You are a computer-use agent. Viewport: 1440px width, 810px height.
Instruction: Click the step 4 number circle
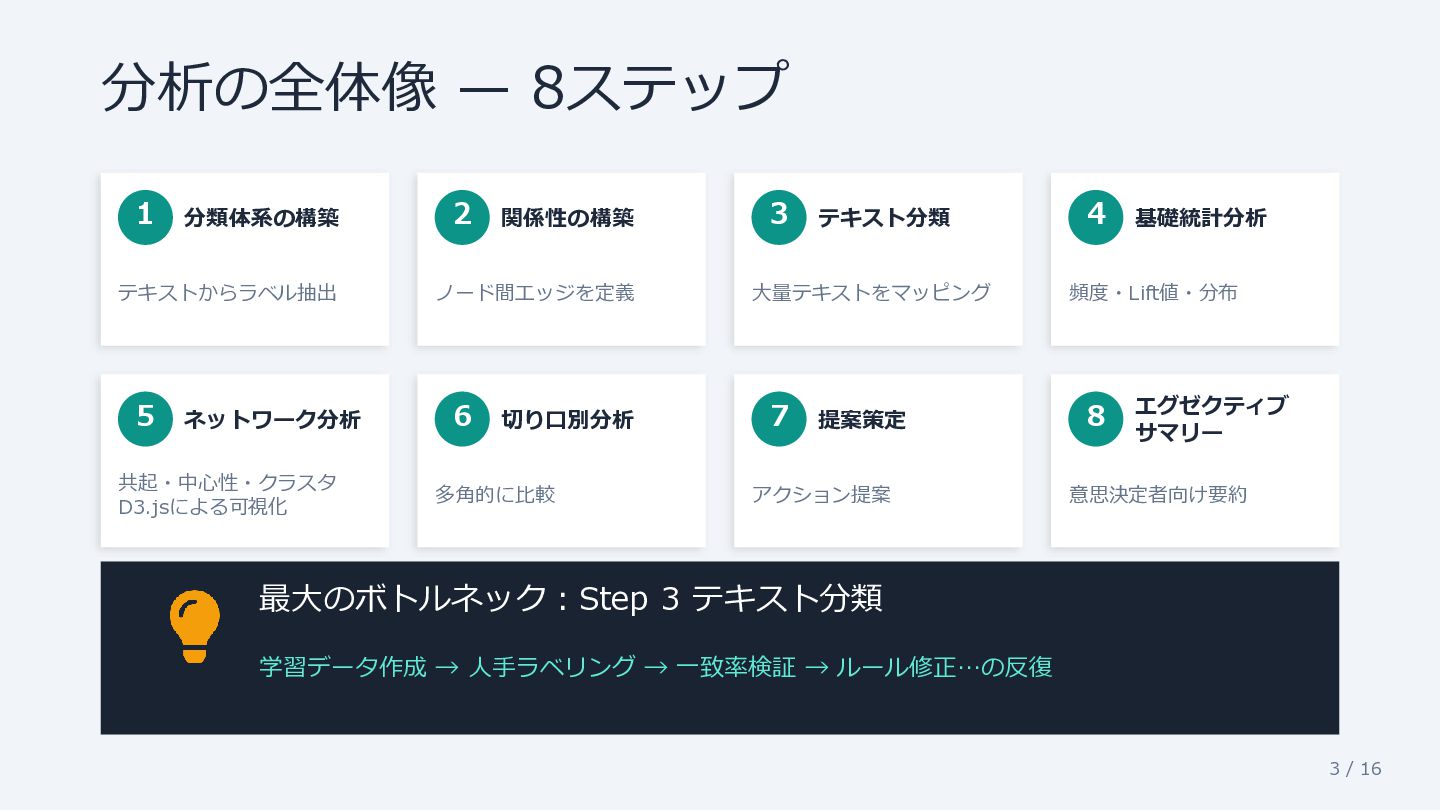coord(1096,217)
